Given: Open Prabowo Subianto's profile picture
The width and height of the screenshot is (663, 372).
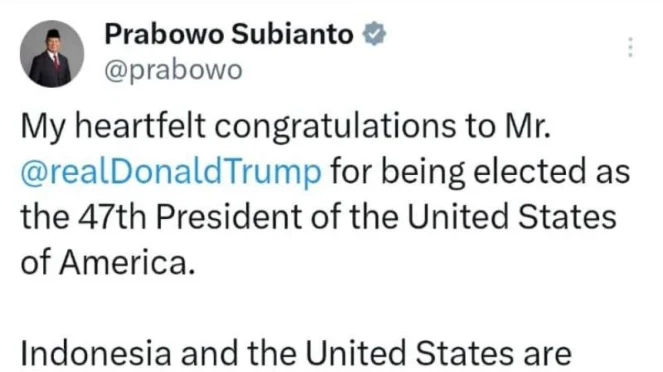Looking at the screenshot, I should 52,54.
